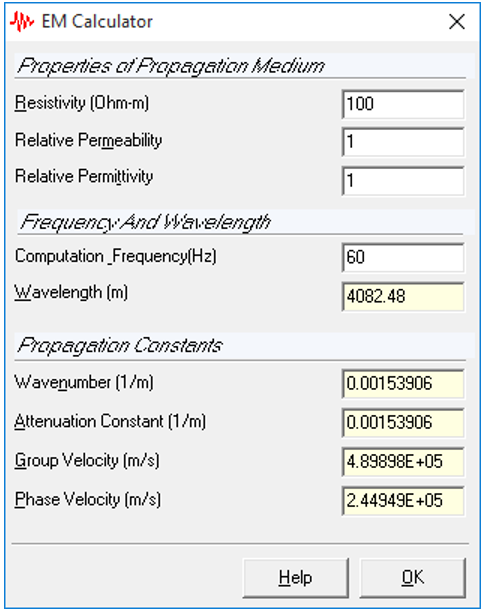Select the Attenuation Constant value field

tap(403, 423)
